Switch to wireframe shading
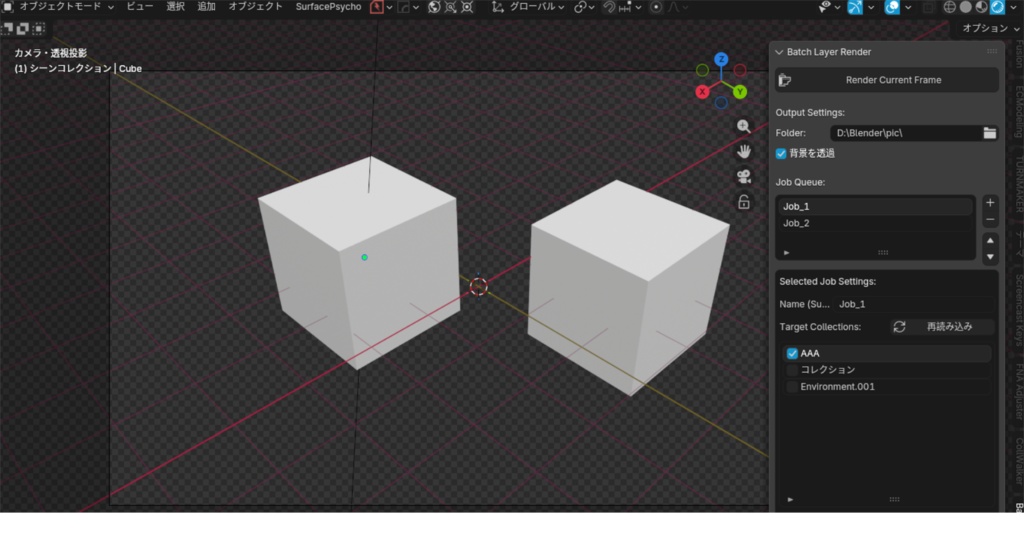This screenshot has height=555, width=1024. click(950, 7)
